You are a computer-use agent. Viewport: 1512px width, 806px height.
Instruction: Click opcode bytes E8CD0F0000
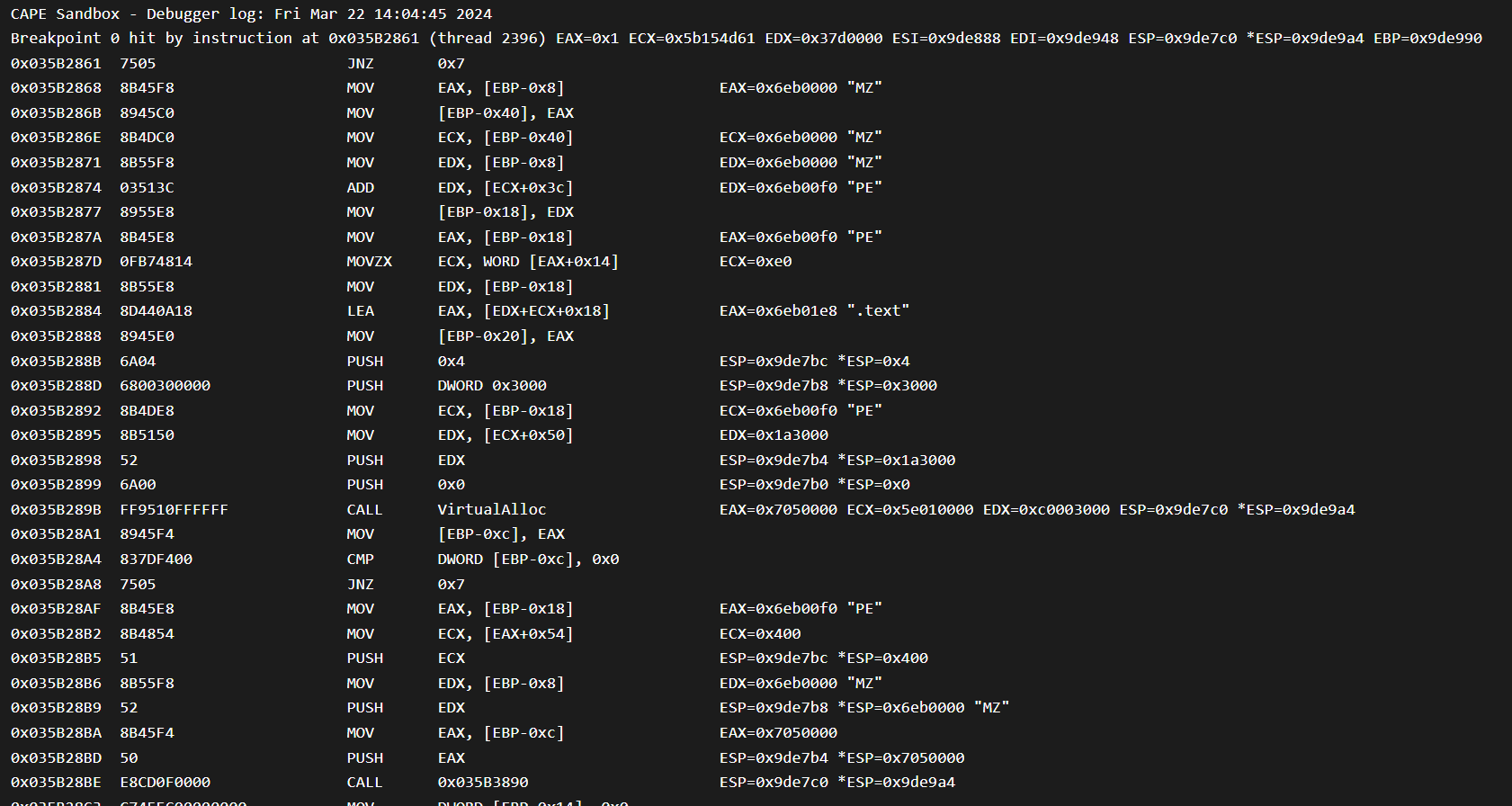coord(165,782)
